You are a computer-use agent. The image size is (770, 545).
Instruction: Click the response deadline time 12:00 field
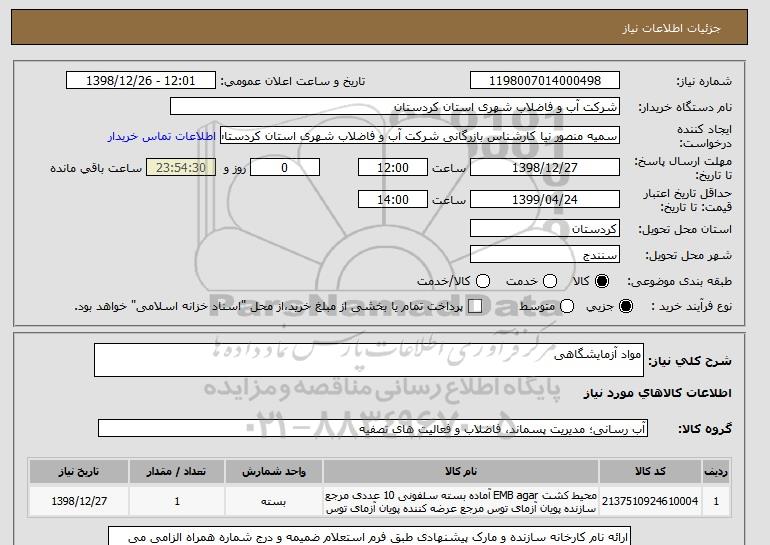click(393, 167)
